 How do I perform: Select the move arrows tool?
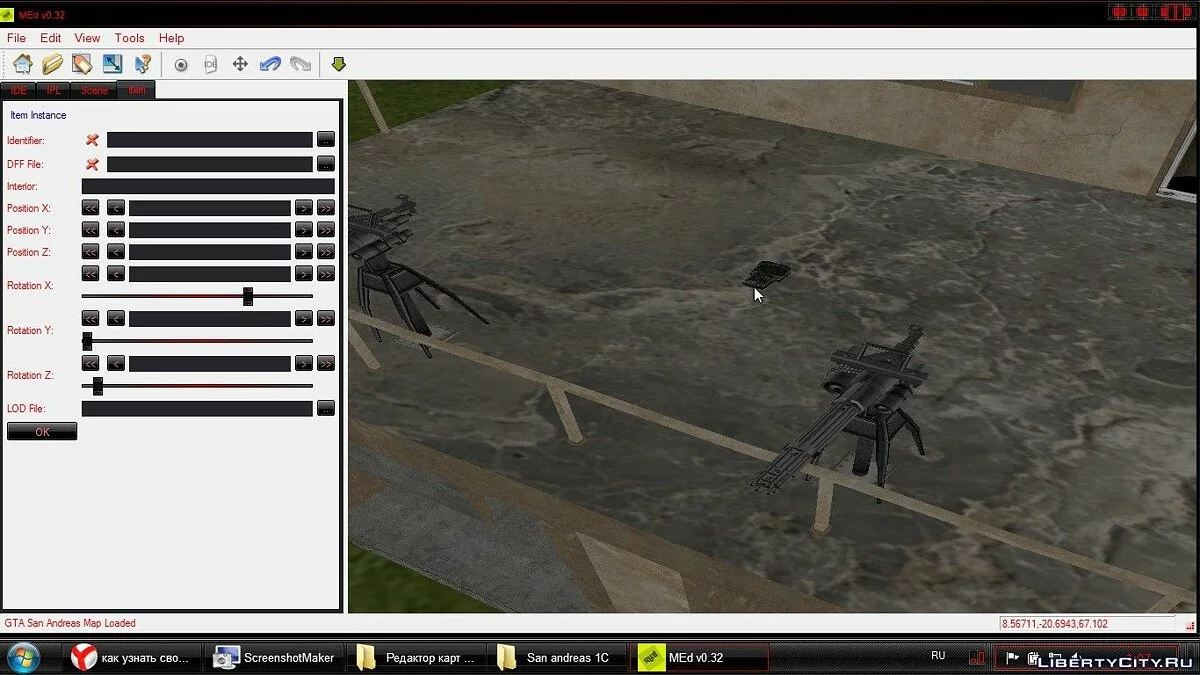pyautogui.click(x=240, y=64)
